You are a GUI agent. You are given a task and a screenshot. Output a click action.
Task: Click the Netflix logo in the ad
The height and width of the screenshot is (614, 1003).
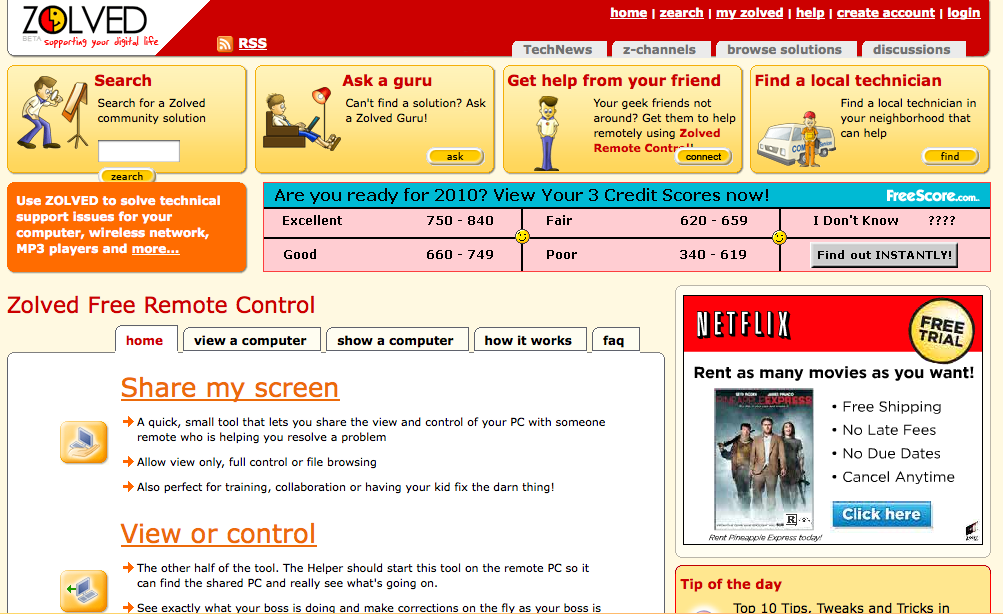[743, 325]
